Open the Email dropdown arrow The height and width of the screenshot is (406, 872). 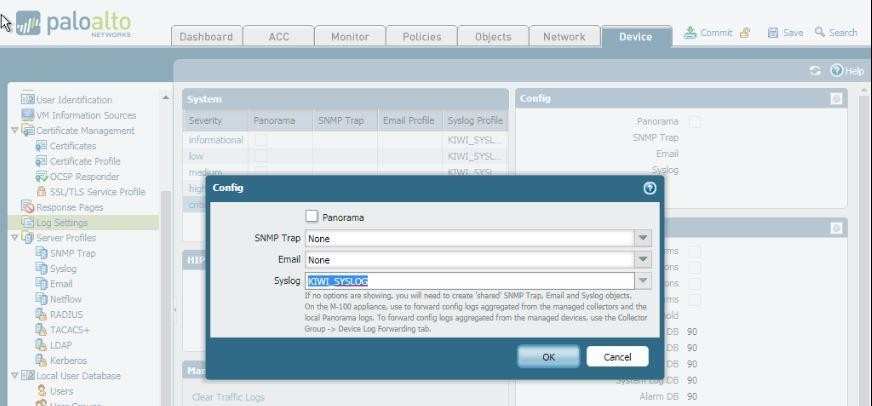[x=644, y=260]
